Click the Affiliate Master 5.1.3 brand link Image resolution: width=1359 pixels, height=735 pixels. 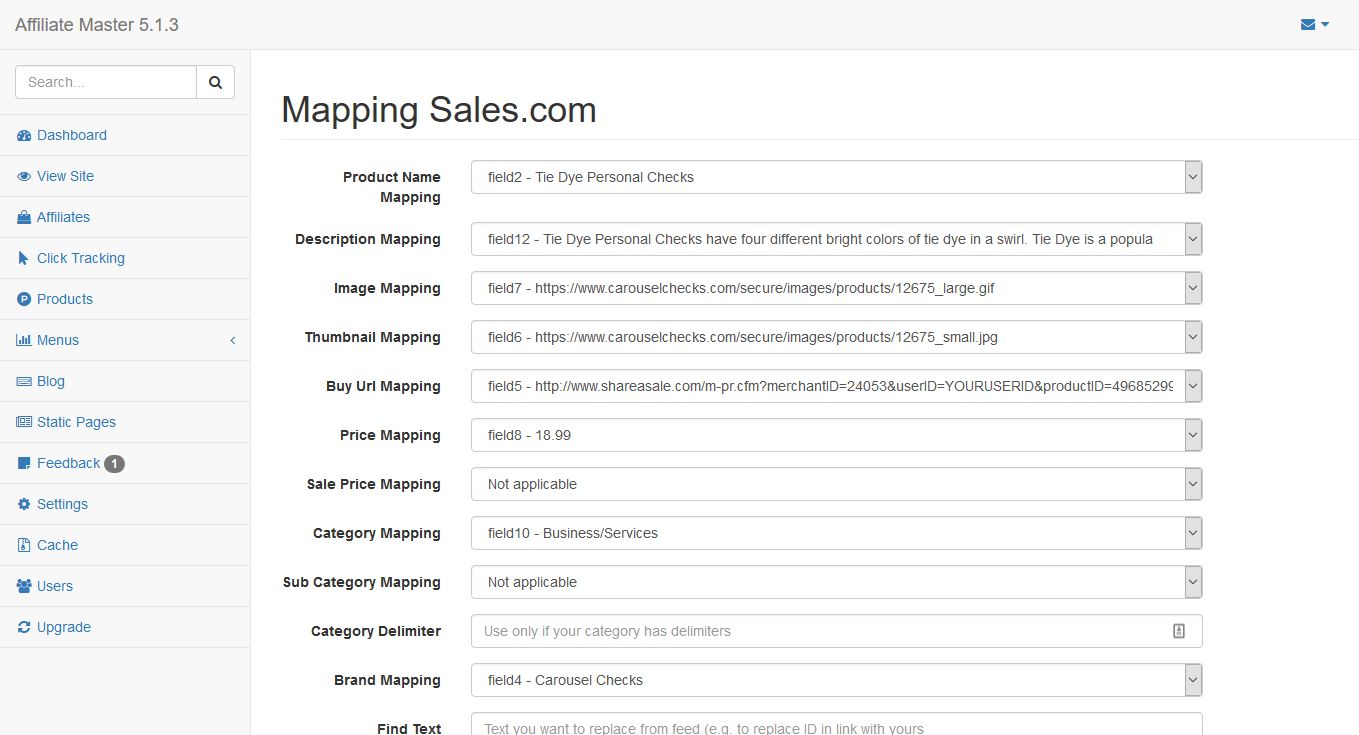coord(97,25)
